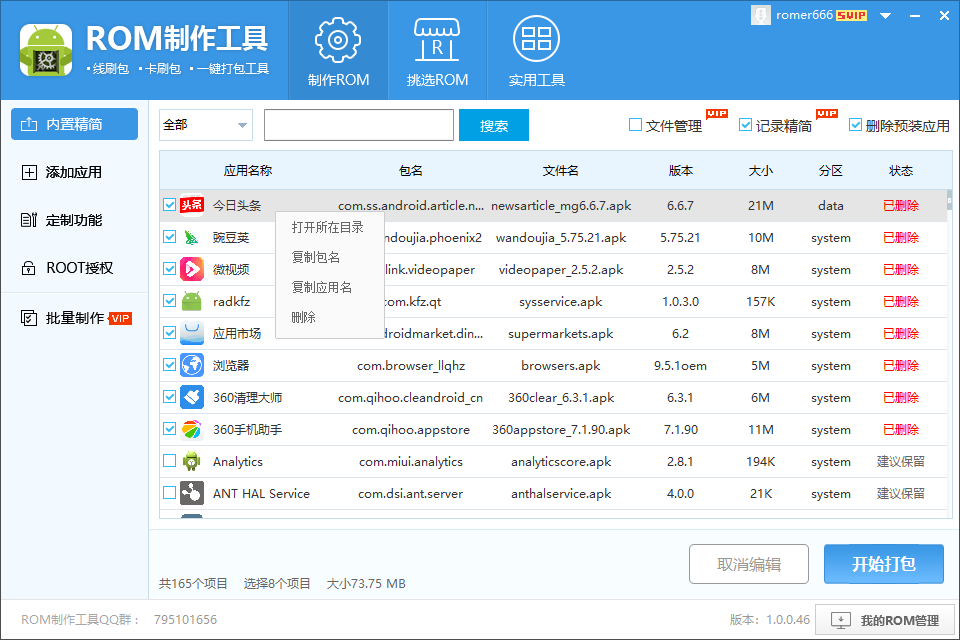
Task: Click the 微视频 app icon
Action: click(x=192, y=270)
